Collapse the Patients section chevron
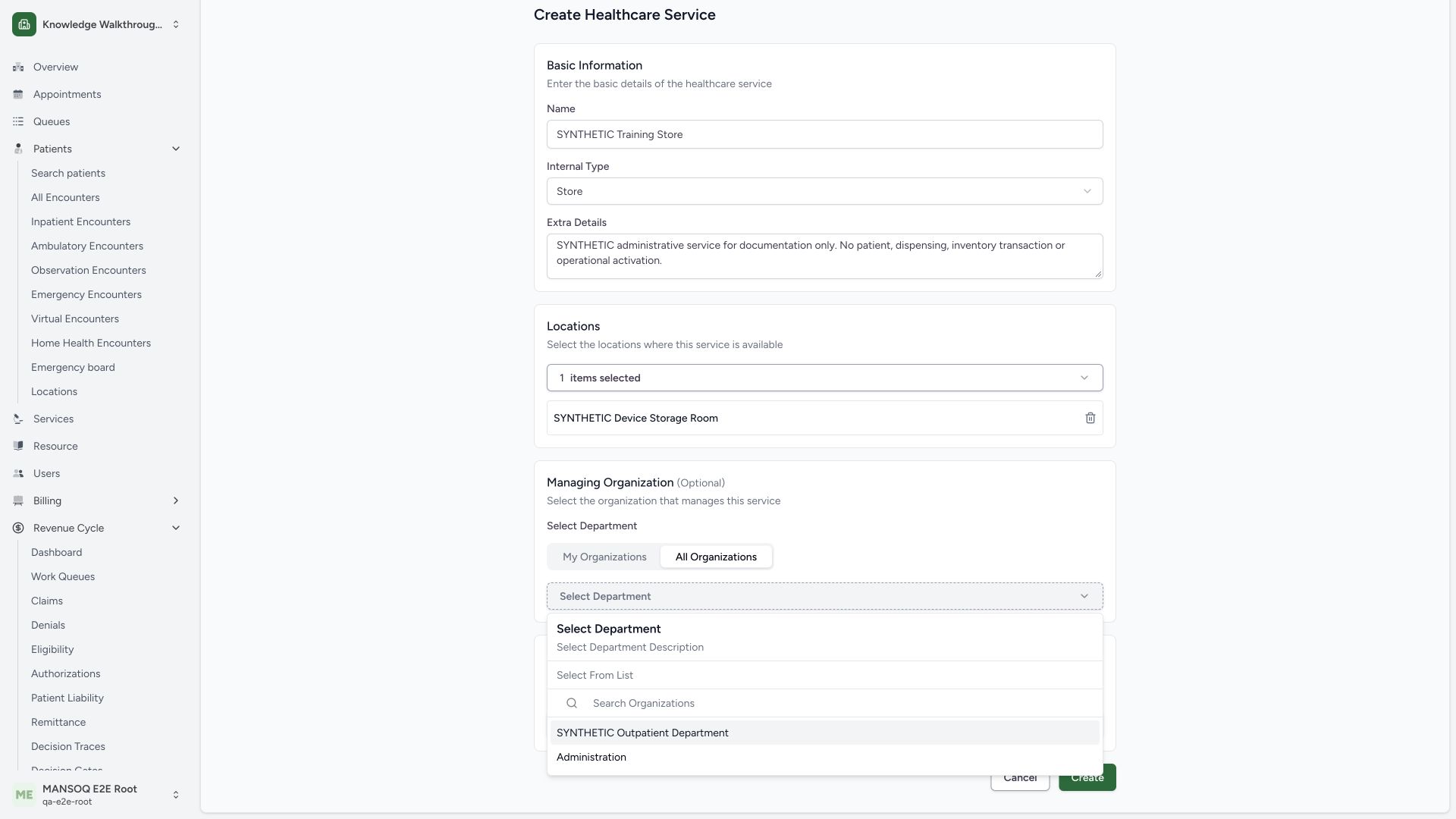The image size is (1456, 819). point(176,149)
